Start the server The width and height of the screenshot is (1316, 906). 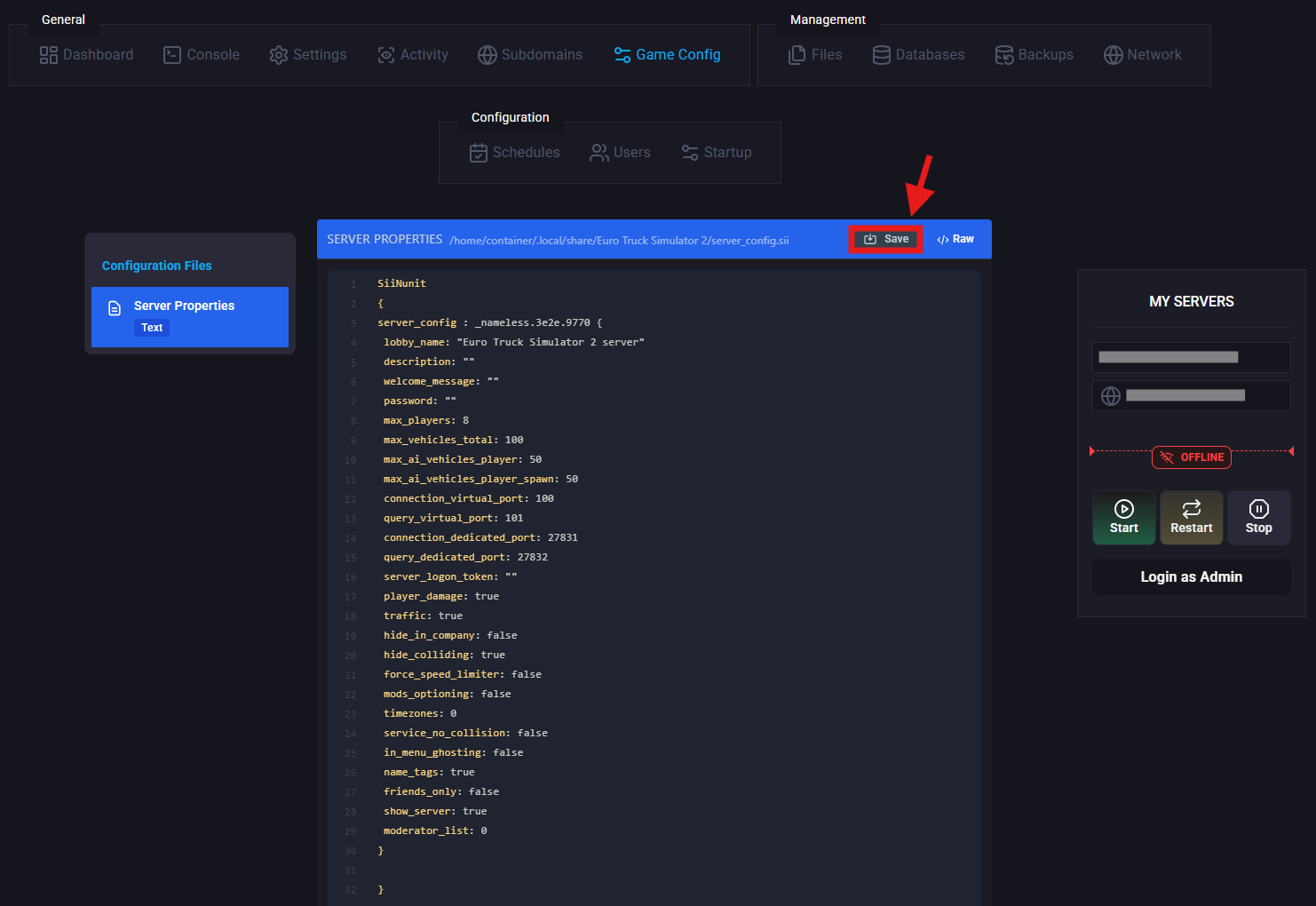click(x=1124, y=518)
